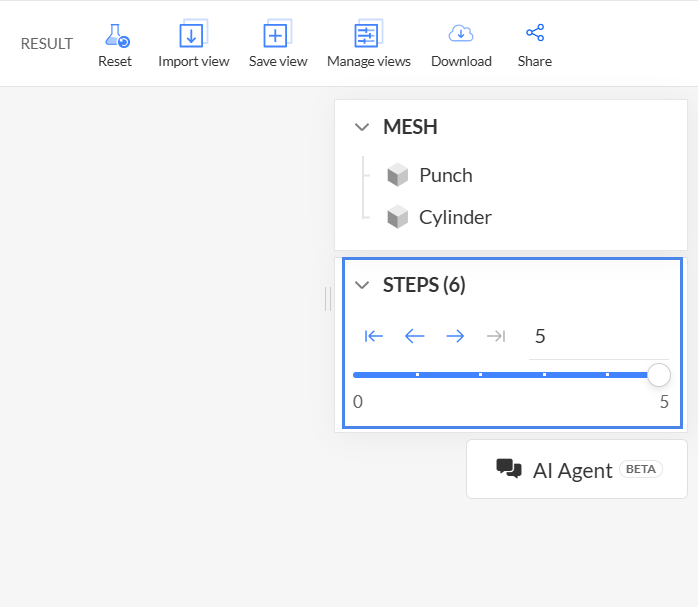Click the steps slider handle
Screen dimensions: 698x607
658,375
